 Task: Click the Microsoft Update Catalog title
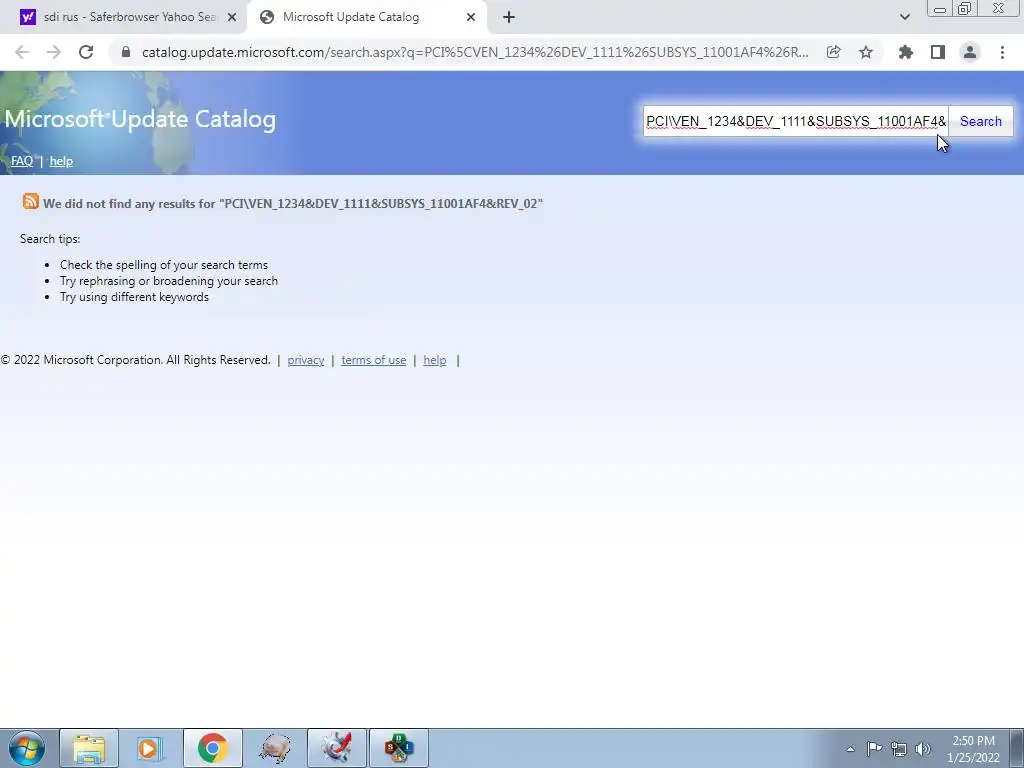pyautogui.click(x=140, y=120)
